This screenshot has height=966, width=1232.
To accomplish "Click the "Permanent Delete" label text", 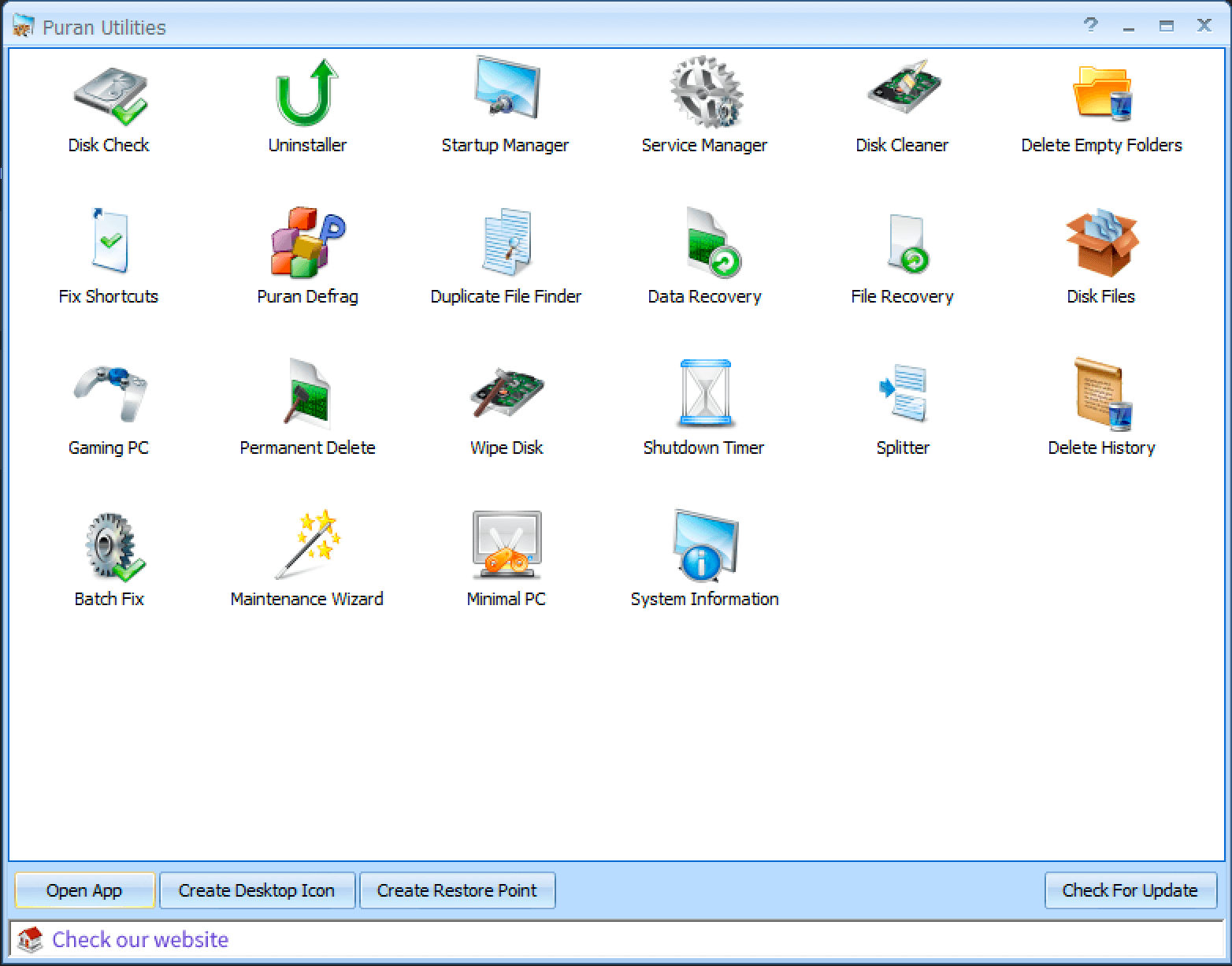I will click(308, 448).
